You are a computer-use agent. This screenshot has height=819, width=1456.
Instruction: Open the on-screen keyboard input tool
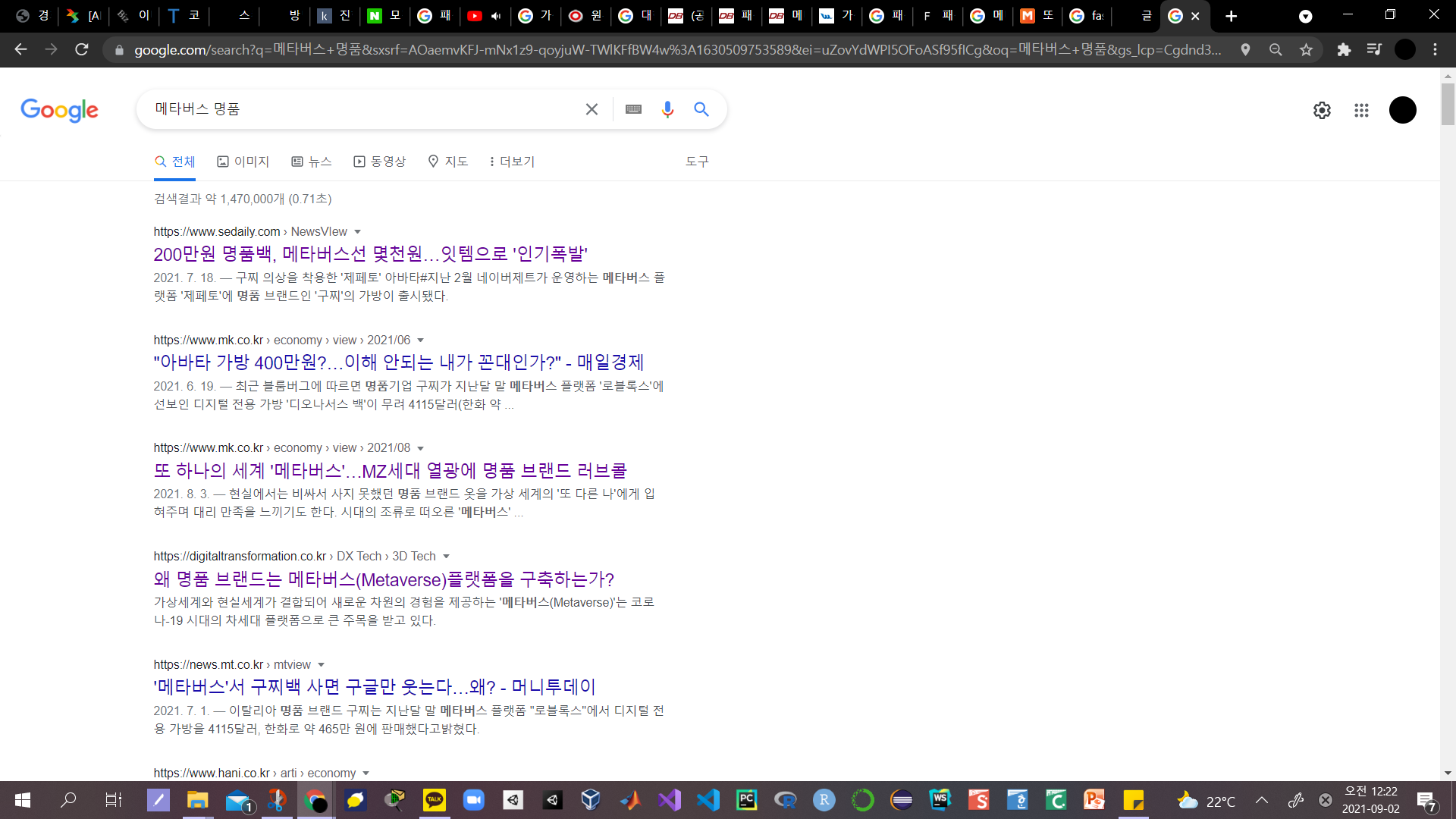pyautogui.click(x=633, y=110)
